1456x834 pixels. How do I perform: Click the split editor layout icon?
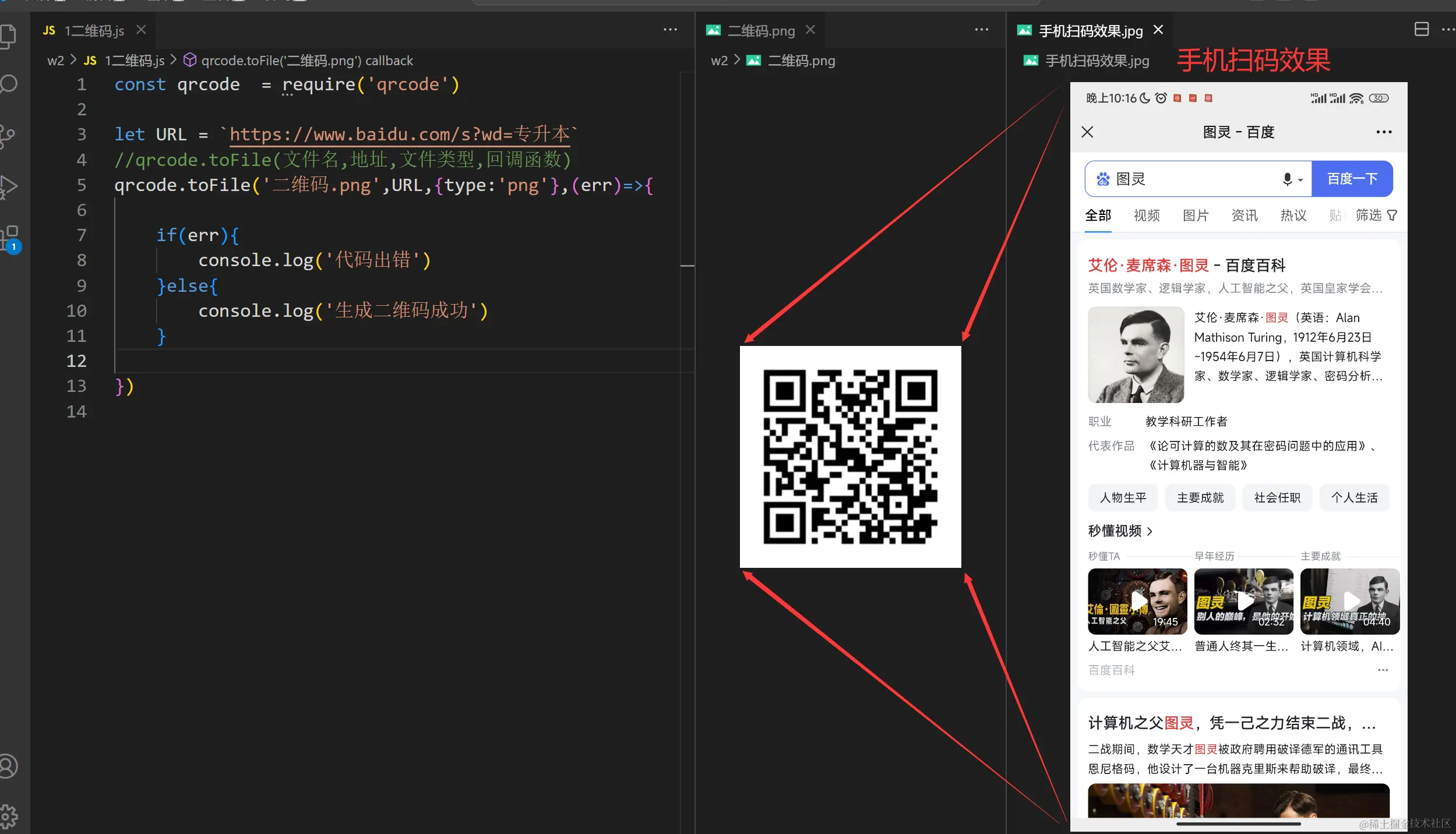click(x=1421, y=30)
